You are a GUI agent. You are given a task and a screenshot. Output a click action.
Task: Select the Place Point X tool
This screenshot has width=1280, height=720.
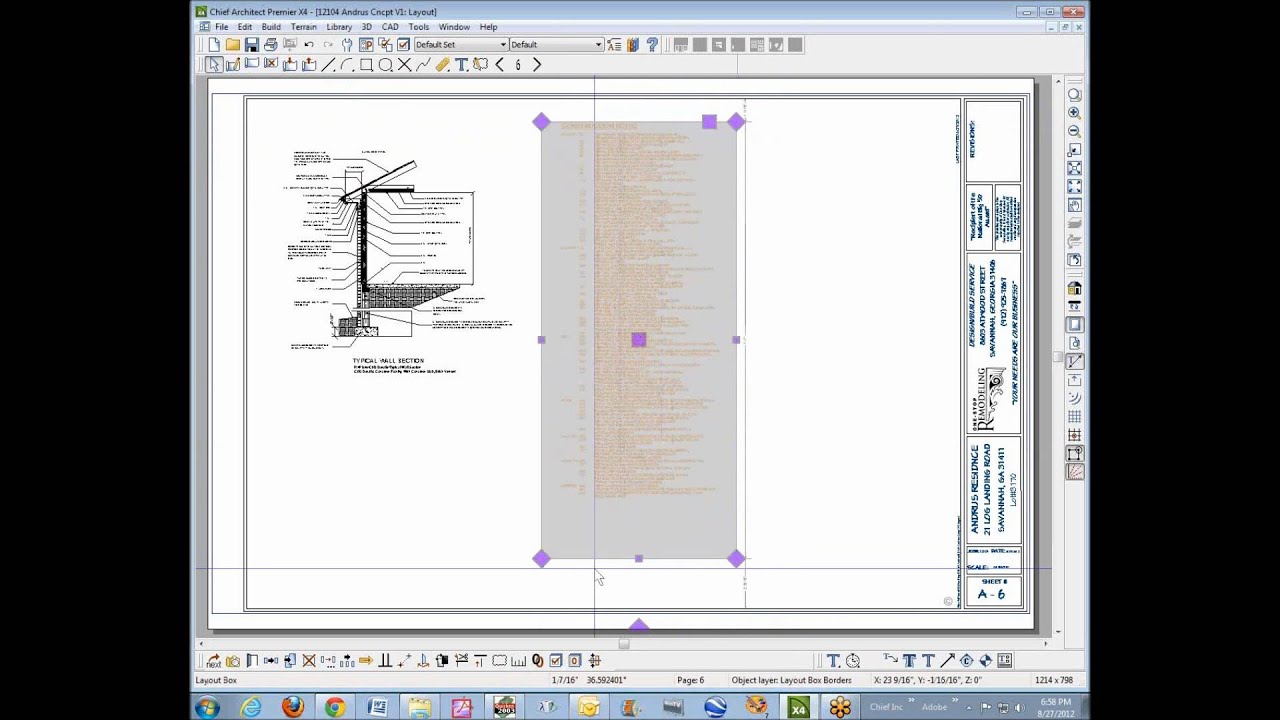404,65
